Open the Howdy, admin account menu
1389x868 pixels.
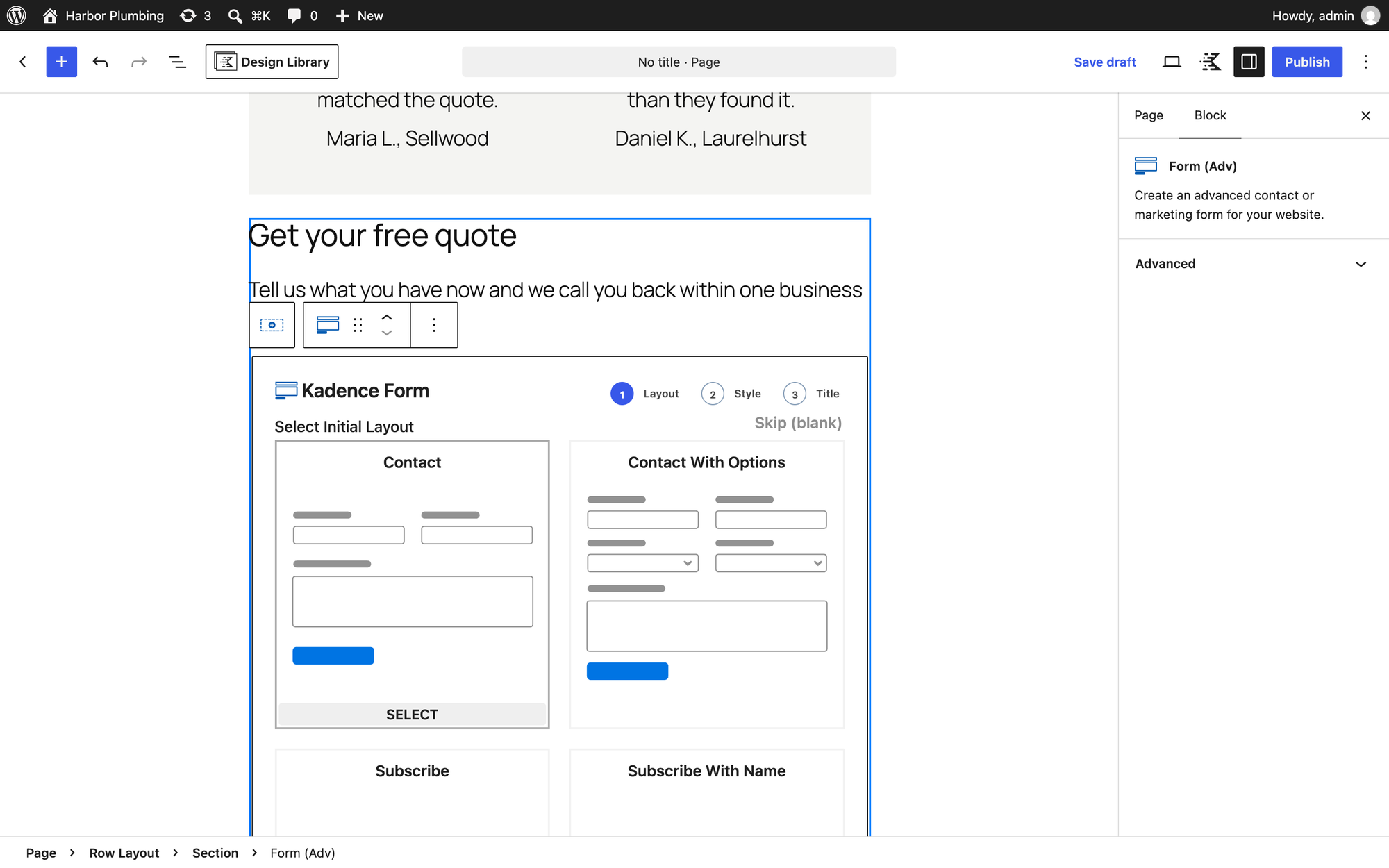point(1325,15)
